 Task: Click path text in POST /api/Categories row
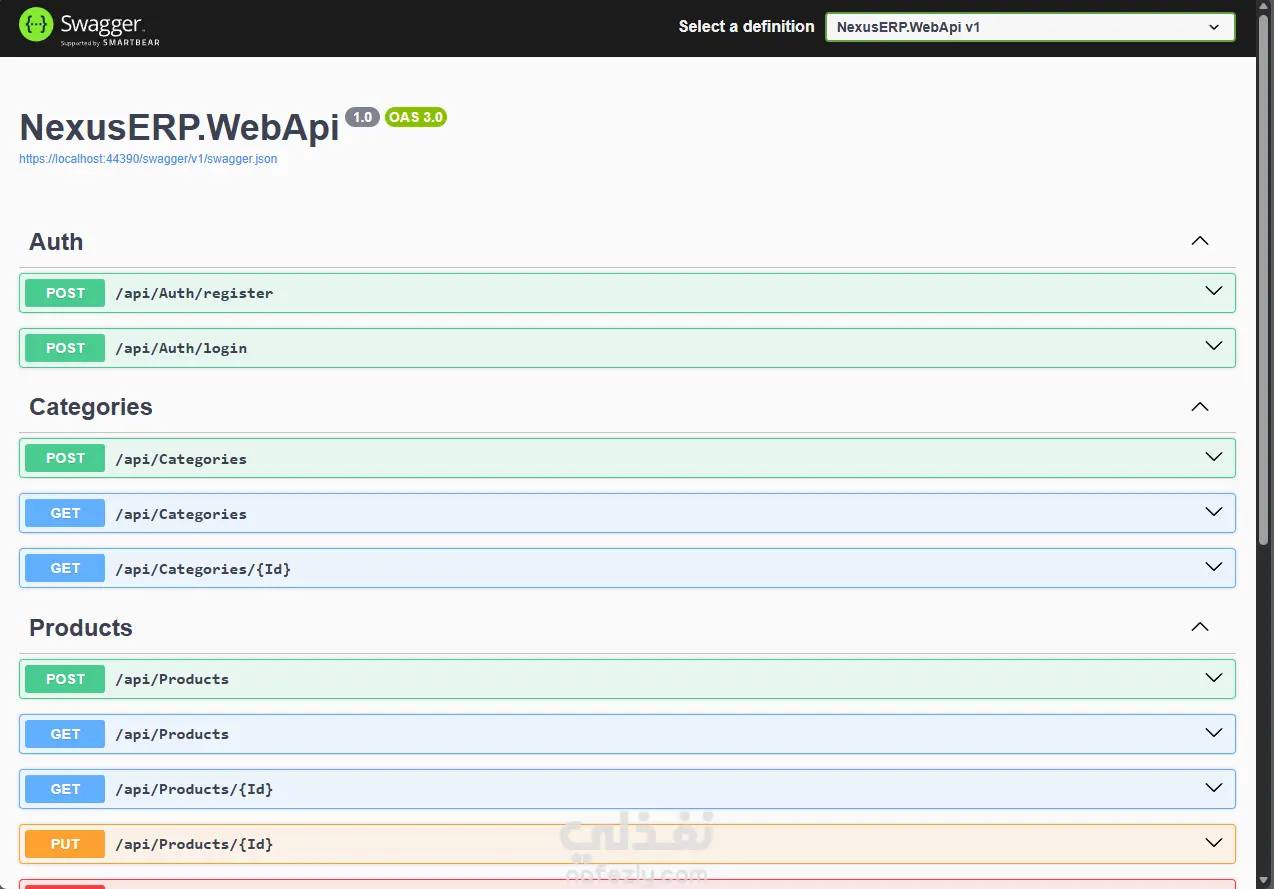(181, 459)
